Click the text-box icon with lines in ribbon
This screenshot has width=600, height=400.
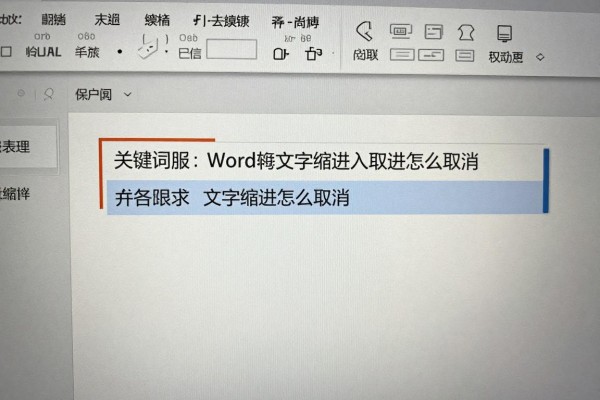pyautogui.click(x=434, y=32)
